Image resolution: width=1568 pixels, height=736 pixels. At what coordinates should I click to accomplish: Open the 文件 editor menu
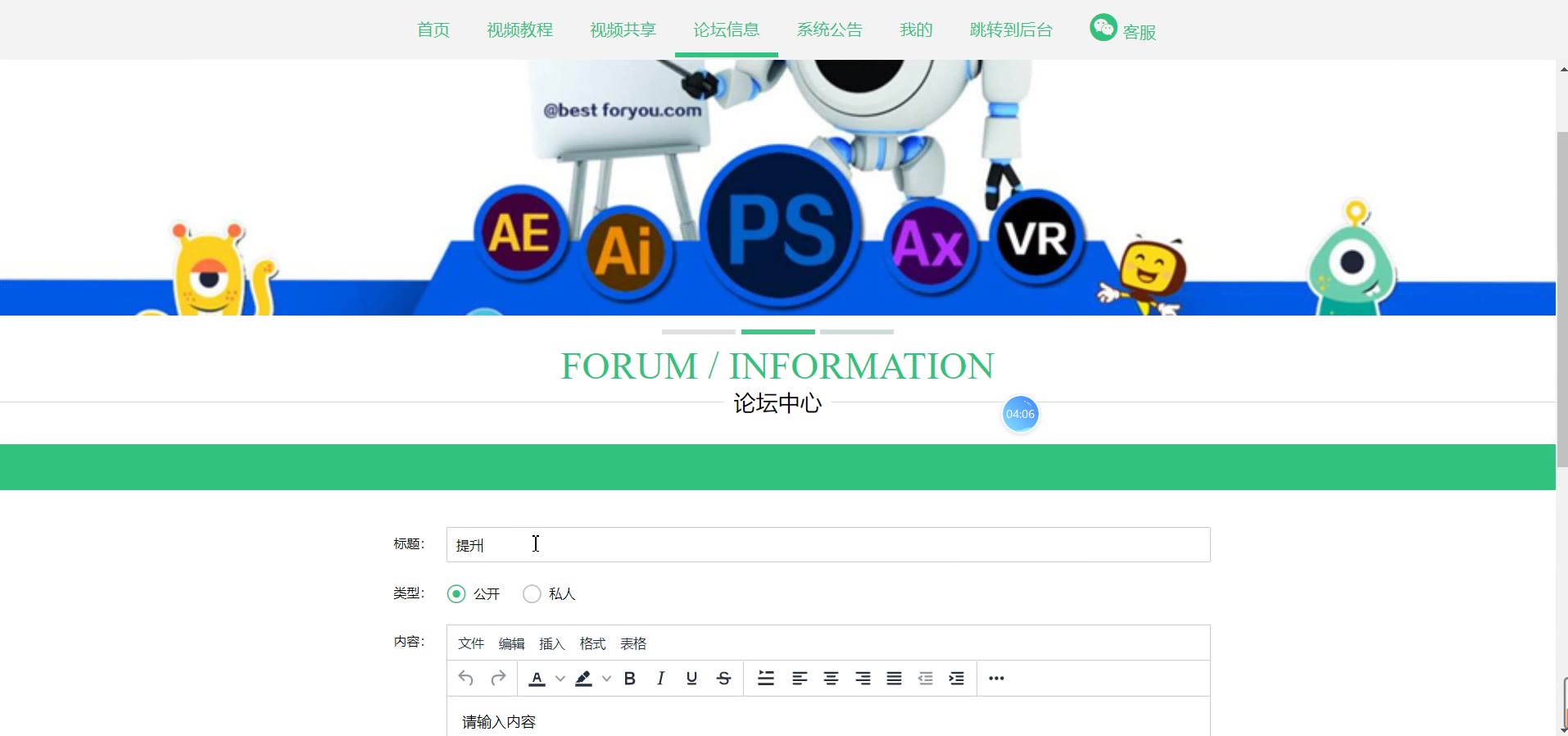click(471, 643)
